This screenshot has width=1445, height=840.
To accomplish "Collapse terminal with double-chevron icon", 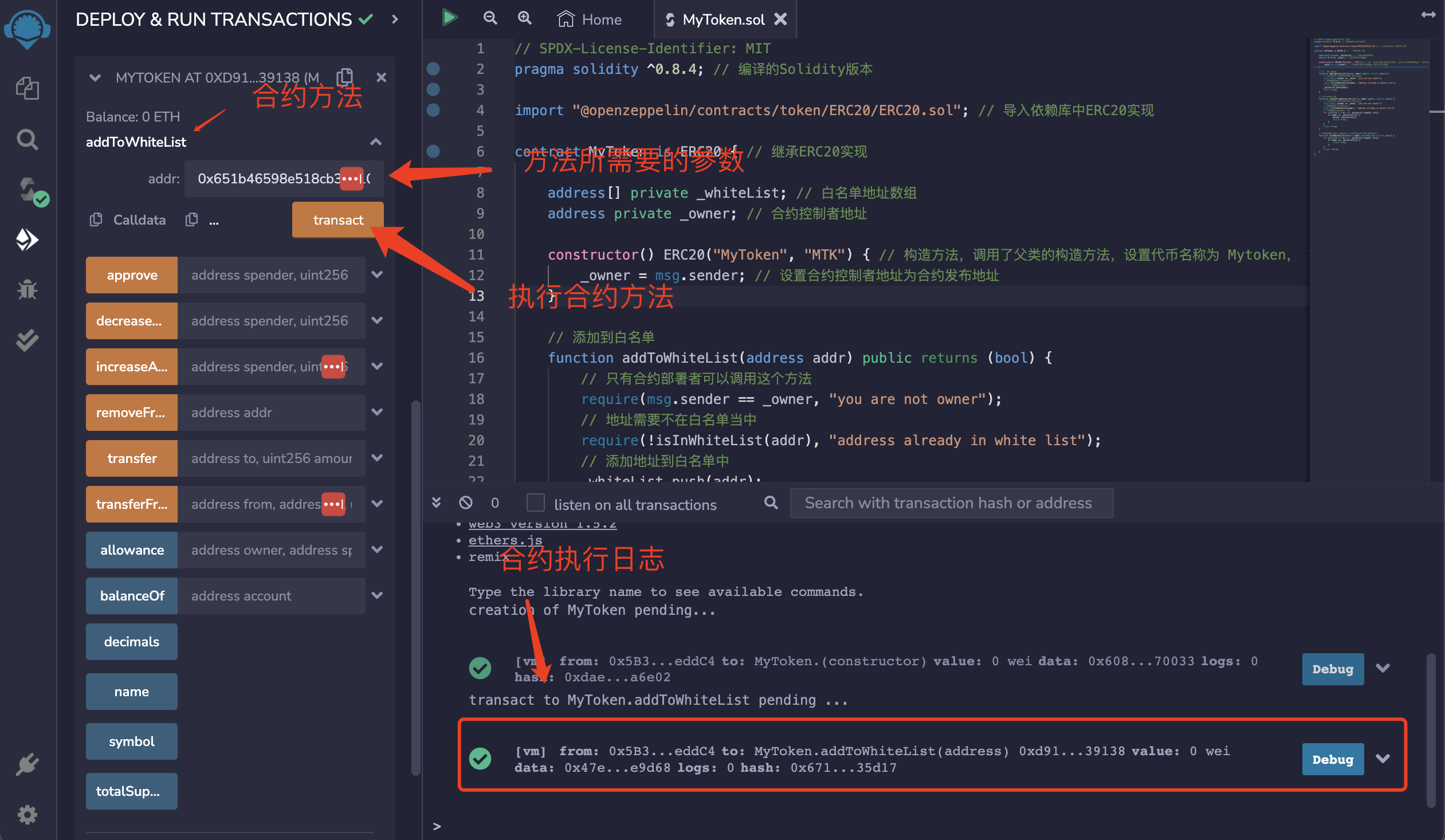I will [x=437, y=503].
